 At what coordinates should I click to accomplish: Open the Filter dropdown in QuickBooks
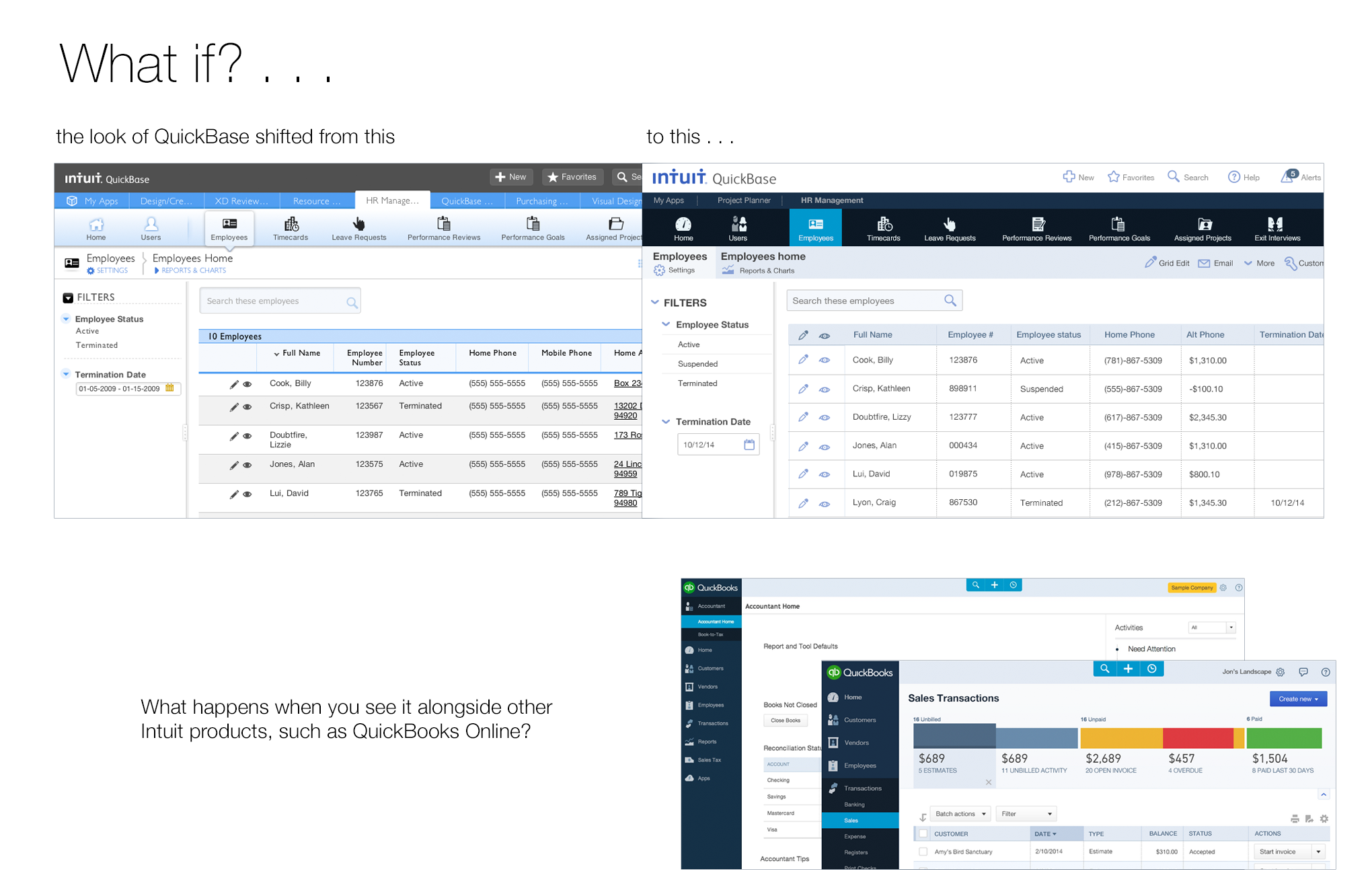click(x=1026, y=814)
